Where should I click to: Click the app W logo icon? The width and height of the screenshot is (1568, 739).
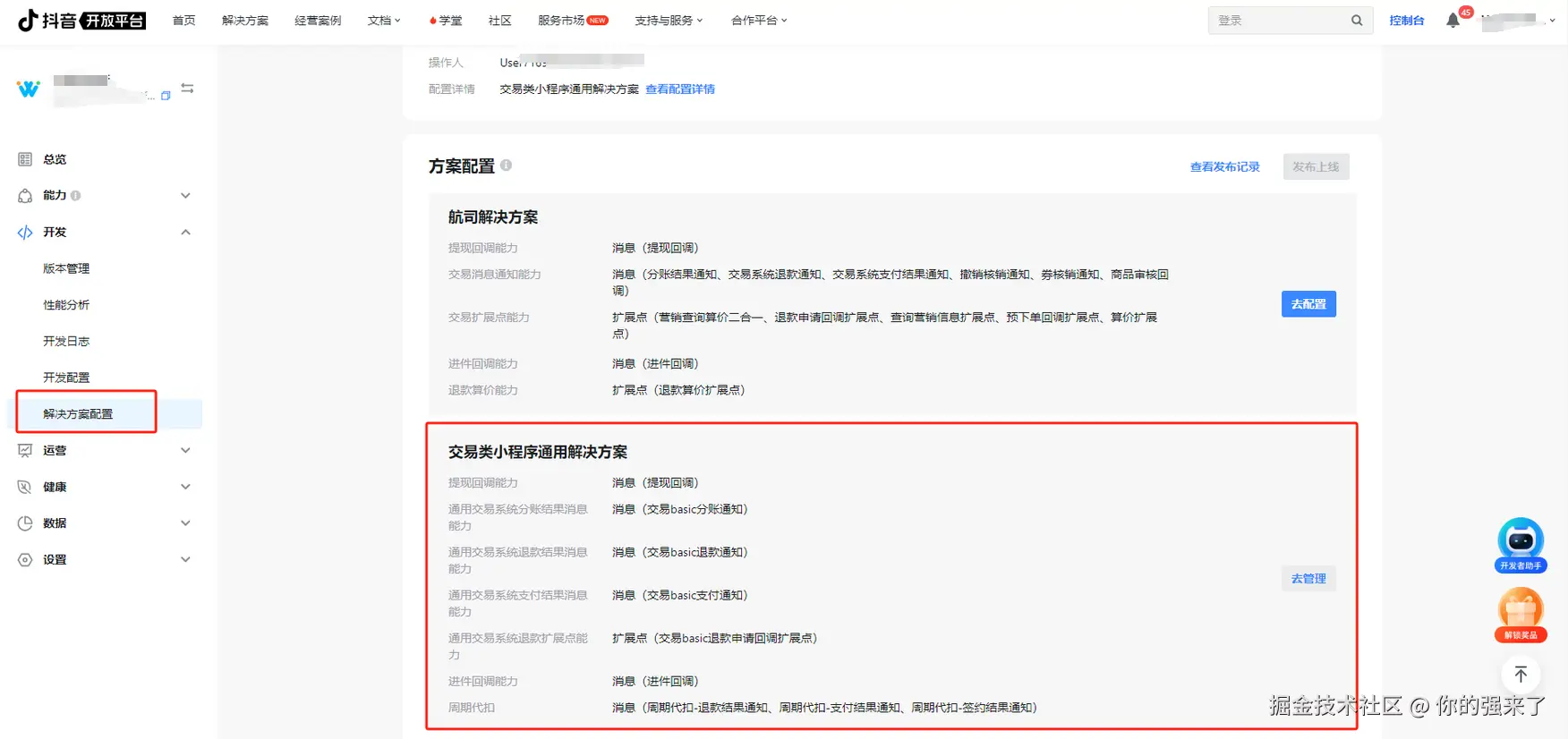pos(29,89)
